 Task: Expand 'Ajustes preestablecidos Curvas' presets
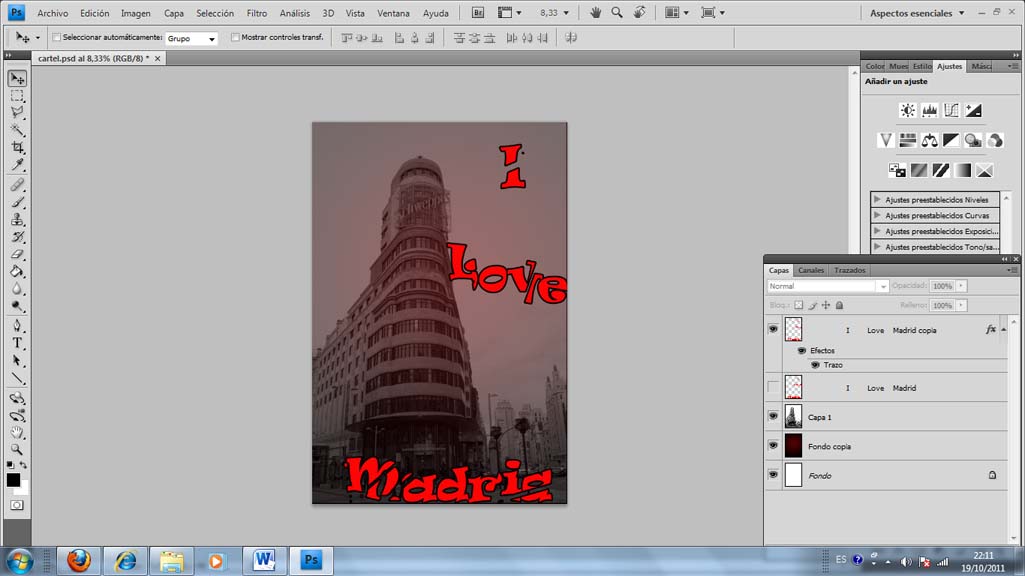pos(878,215)
